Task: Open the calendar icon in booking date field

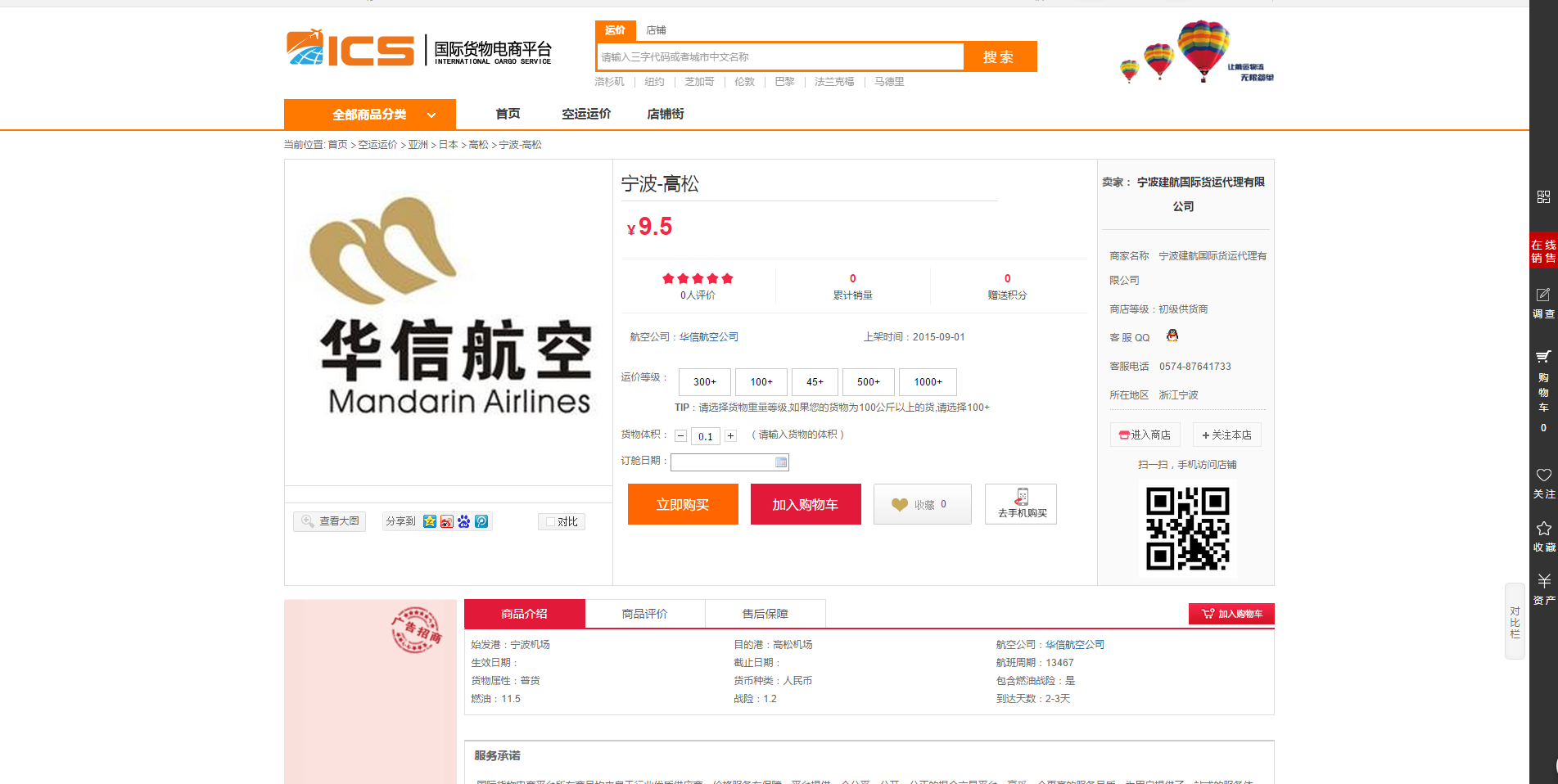Action: click(781, 462)
